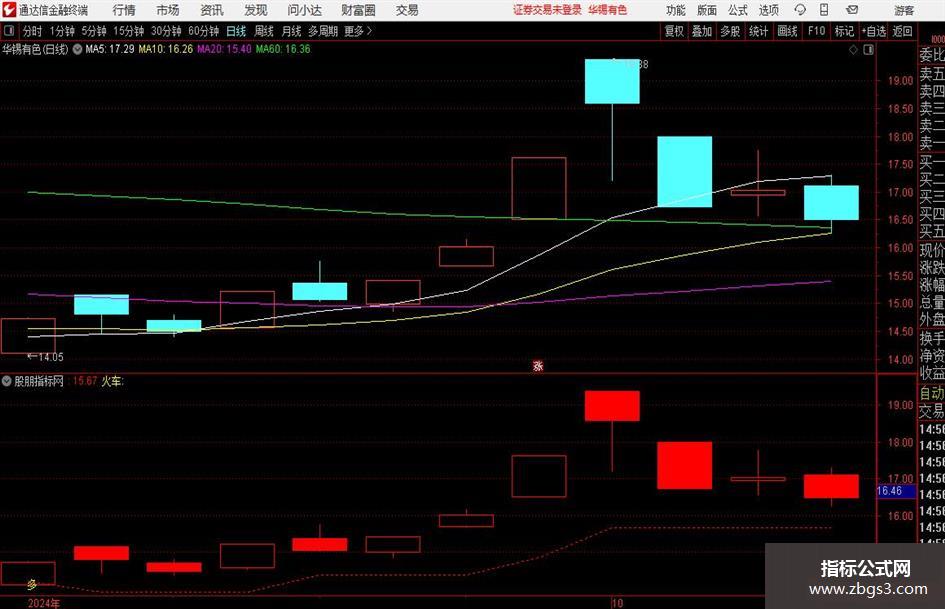945x609 pixels.
Task: Click the 标记 mark button
Action: (844, 31)
